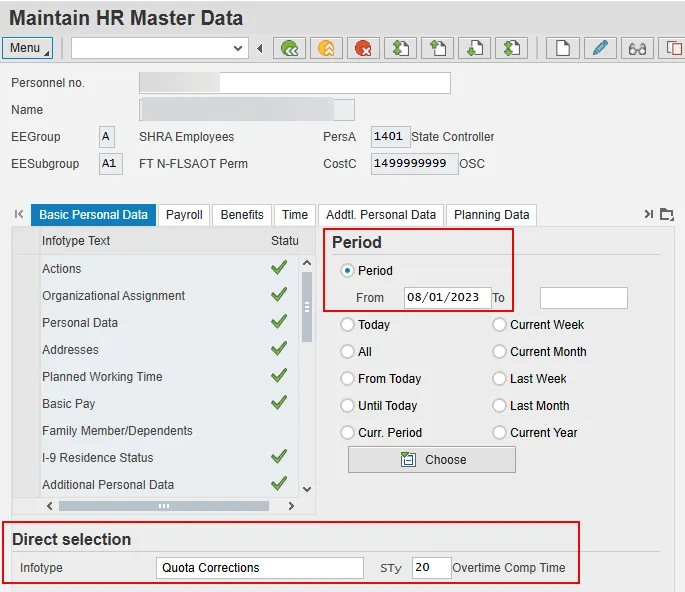Switch to the Payroll tab
This screenshot has width=685, height=592.
click(184, 215)
